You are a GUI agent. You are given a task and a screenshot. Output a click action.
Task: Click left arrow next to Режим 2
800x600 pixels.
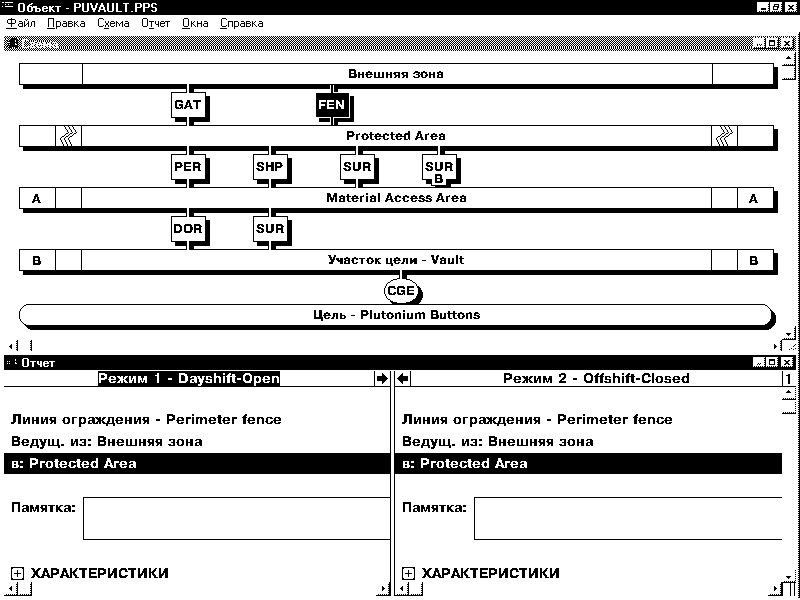pyautogui.click(x=403, y=379)
